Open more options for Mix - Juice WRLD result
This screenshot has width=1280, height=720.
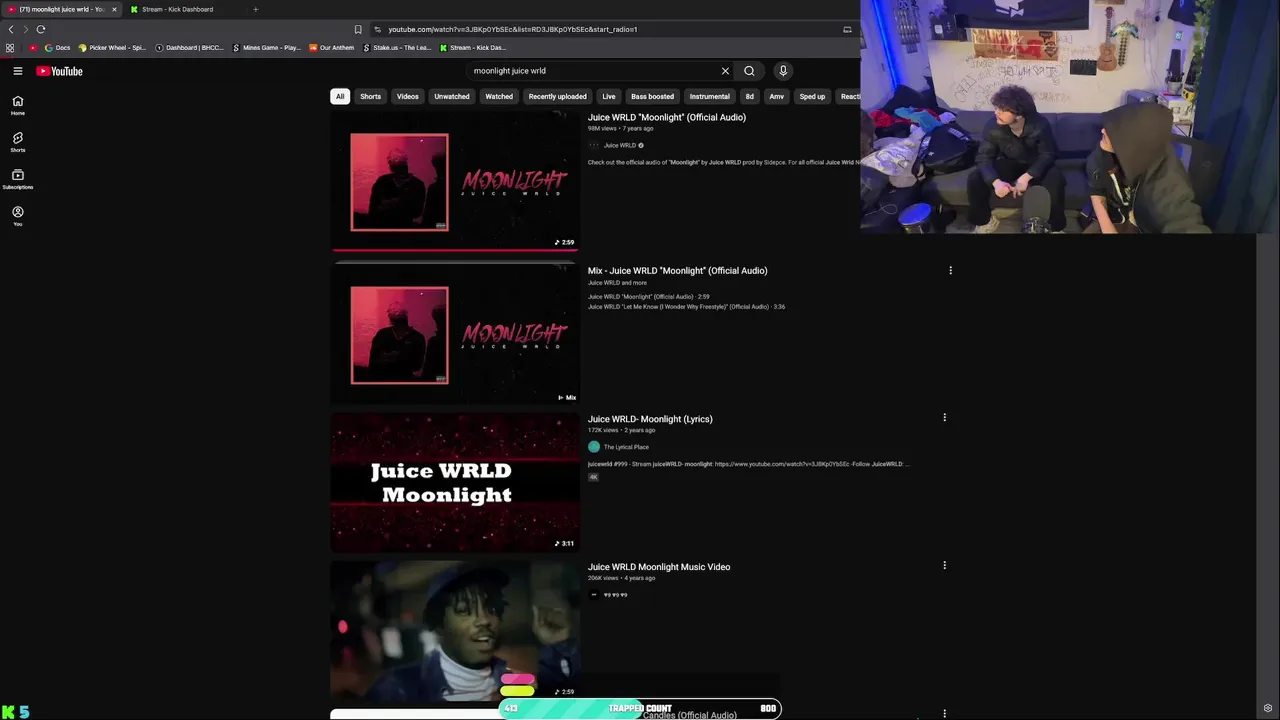pyautogui.click(x=950, y=270)
